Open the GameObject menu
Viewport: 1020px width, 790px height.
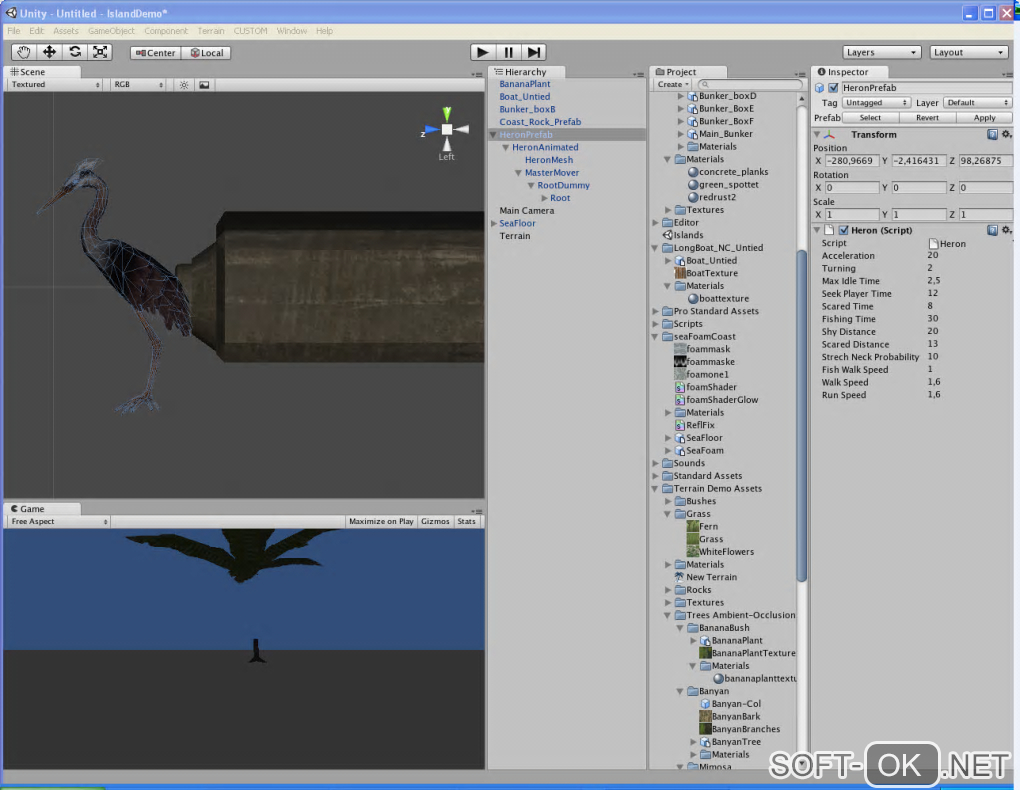[111, 31]
